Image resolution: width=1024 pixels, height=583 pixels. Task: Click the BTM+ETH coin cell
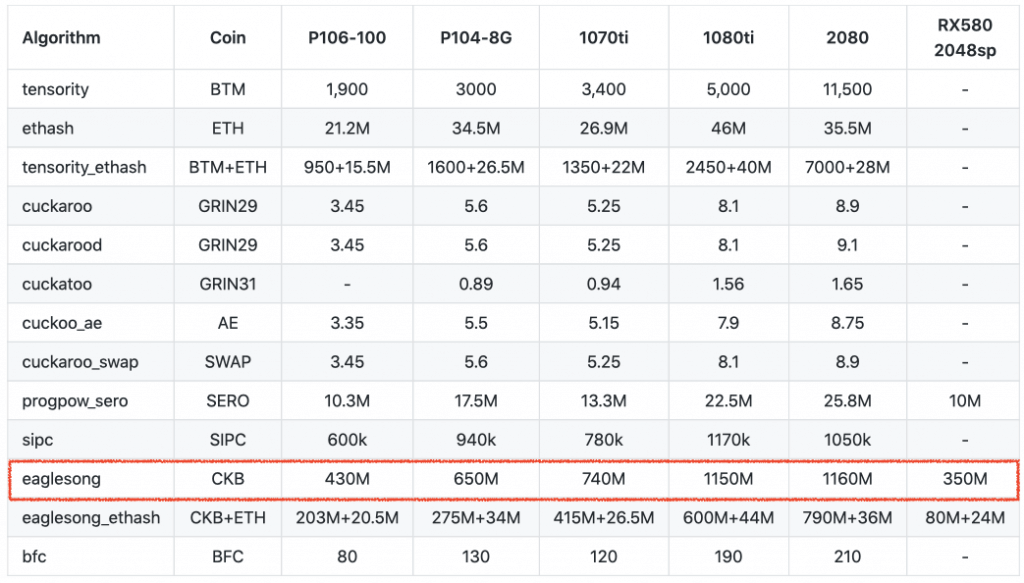(227, 167)
